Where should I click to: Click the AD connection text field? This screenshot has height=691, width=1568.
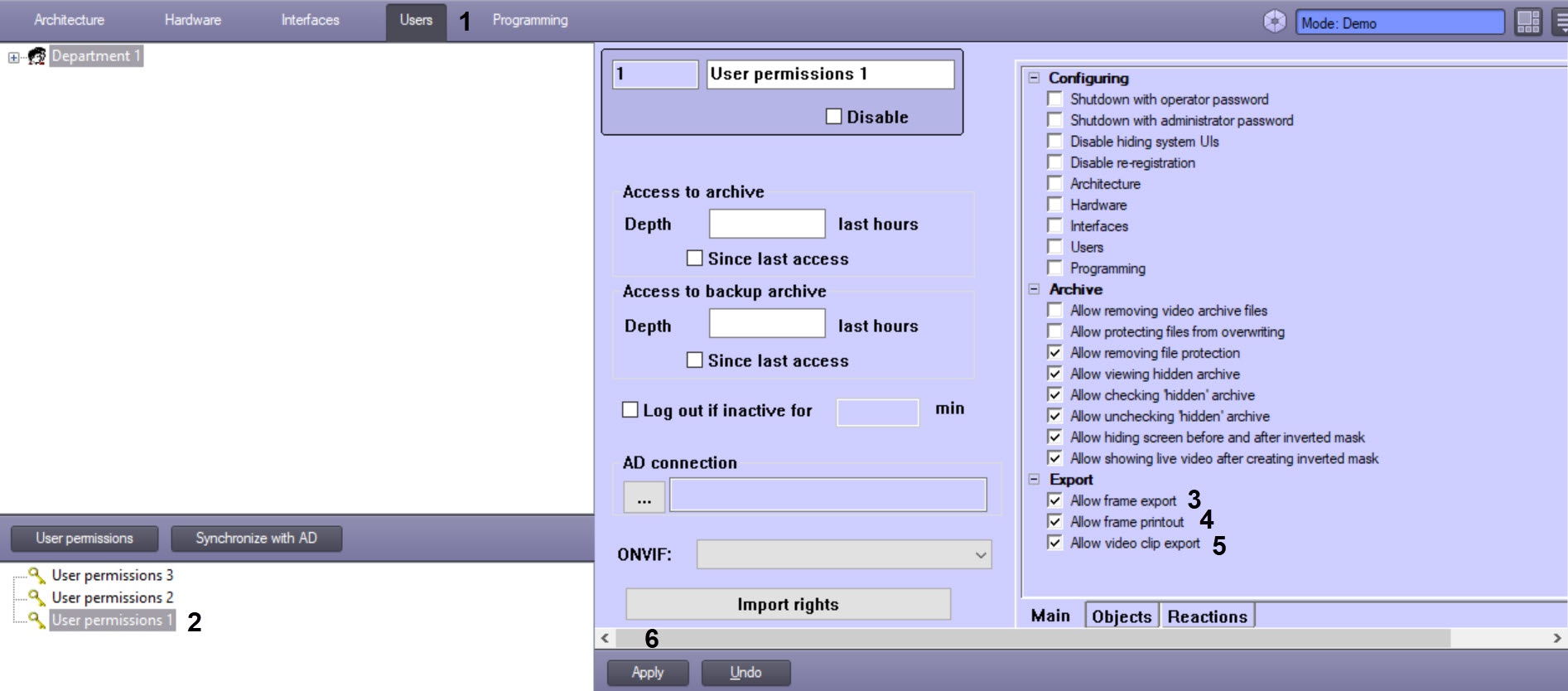[827, 495]
